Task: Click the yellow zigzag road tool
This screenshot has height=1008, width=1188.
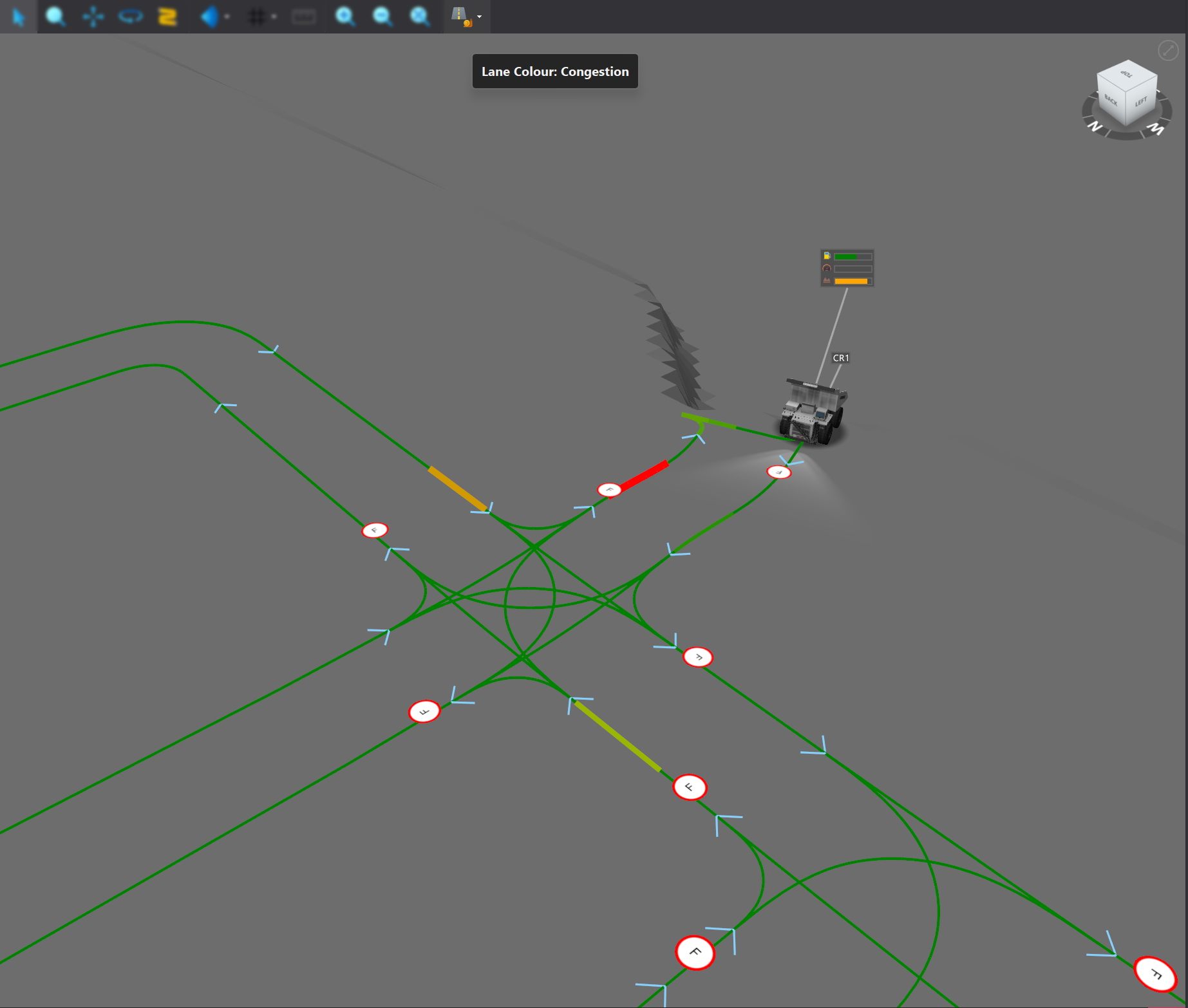Action: click(x=167, y=17)
